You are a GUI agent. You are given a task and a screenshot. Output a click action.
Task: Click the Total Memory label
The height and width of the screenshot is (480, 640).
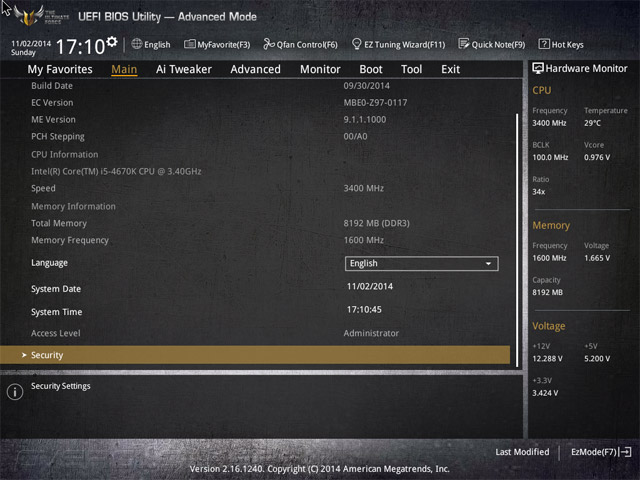tap(59, 224)
